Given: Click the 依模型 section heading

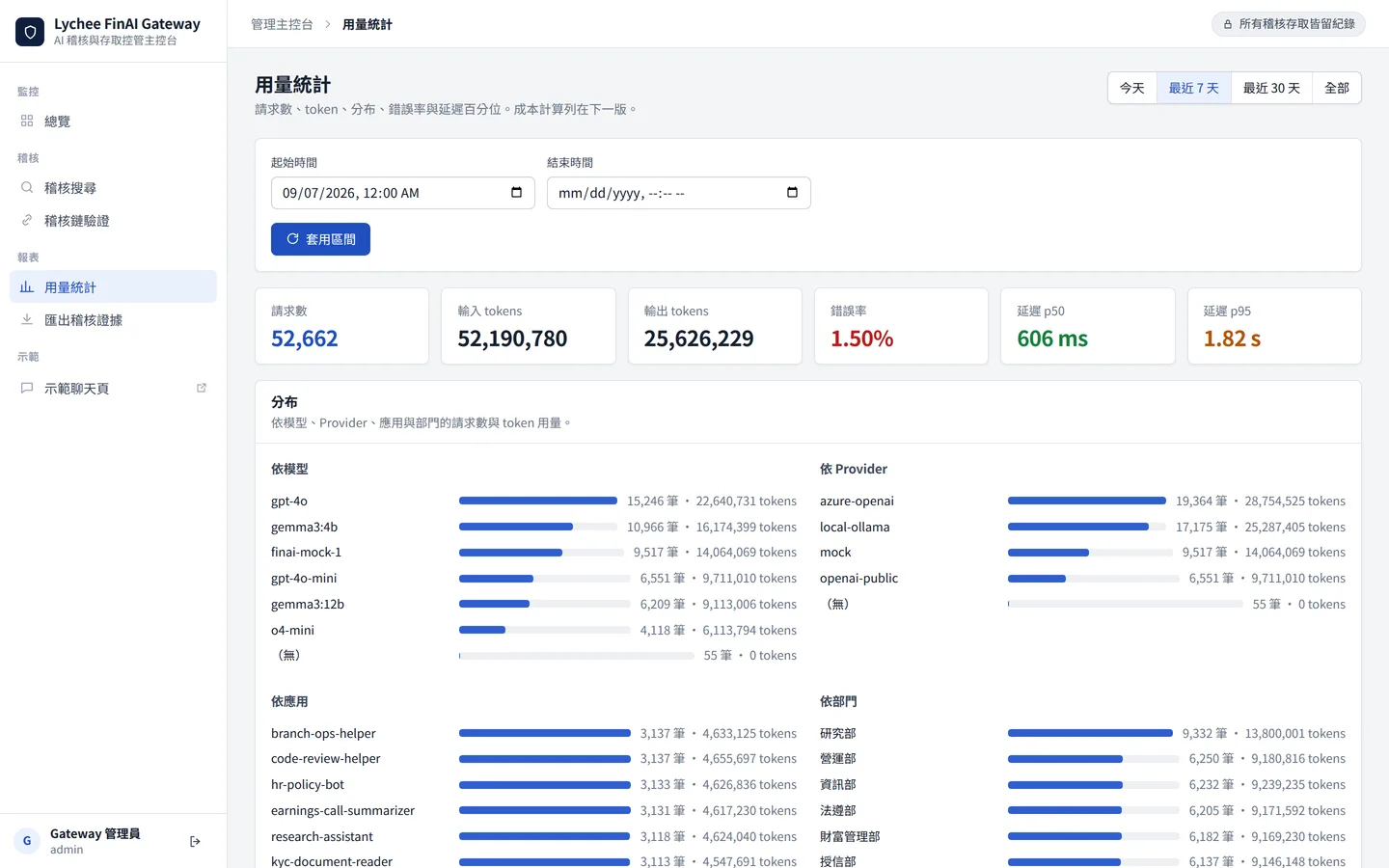Looking at the screenshot, I should 289,469.
